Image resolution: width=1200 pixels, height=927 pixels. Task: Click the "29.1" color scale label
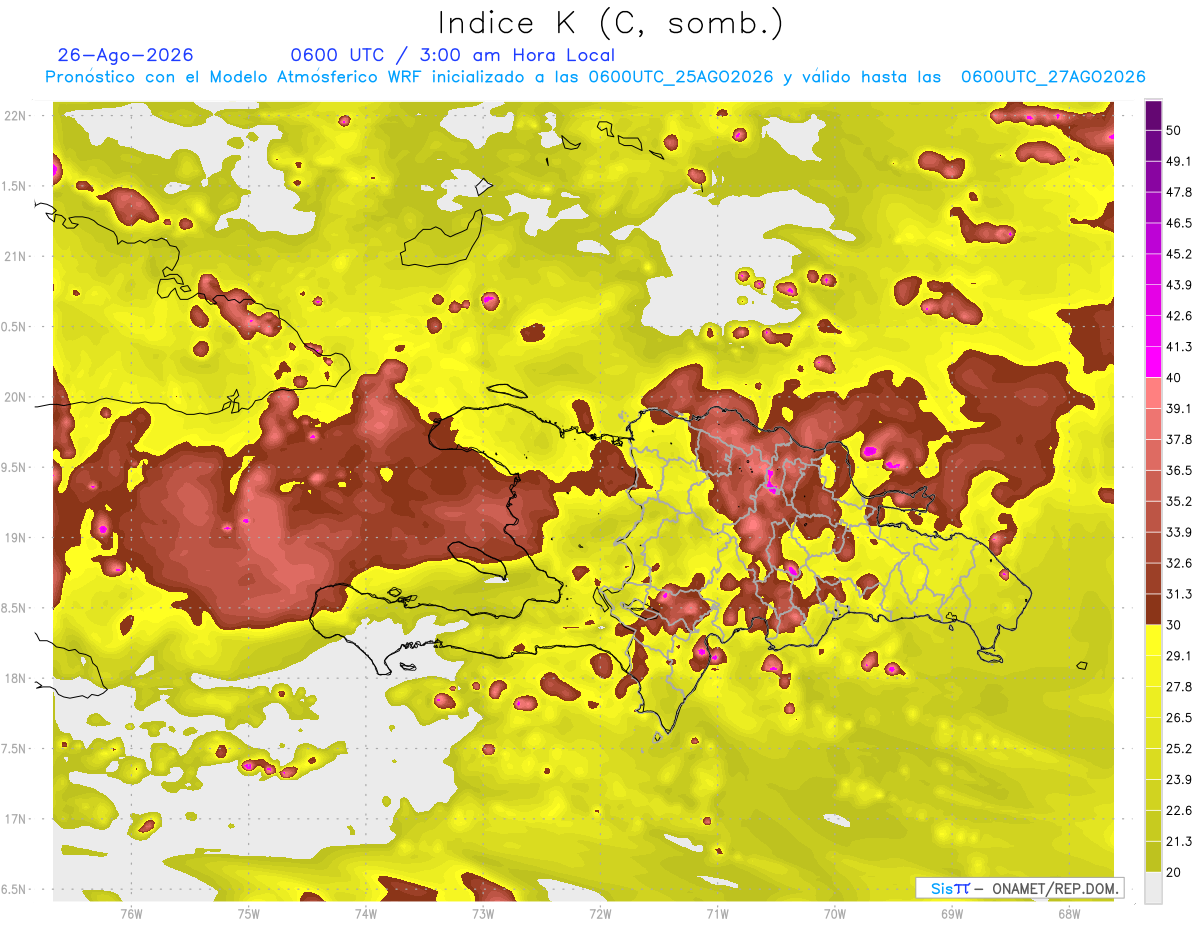[1179, 655]
